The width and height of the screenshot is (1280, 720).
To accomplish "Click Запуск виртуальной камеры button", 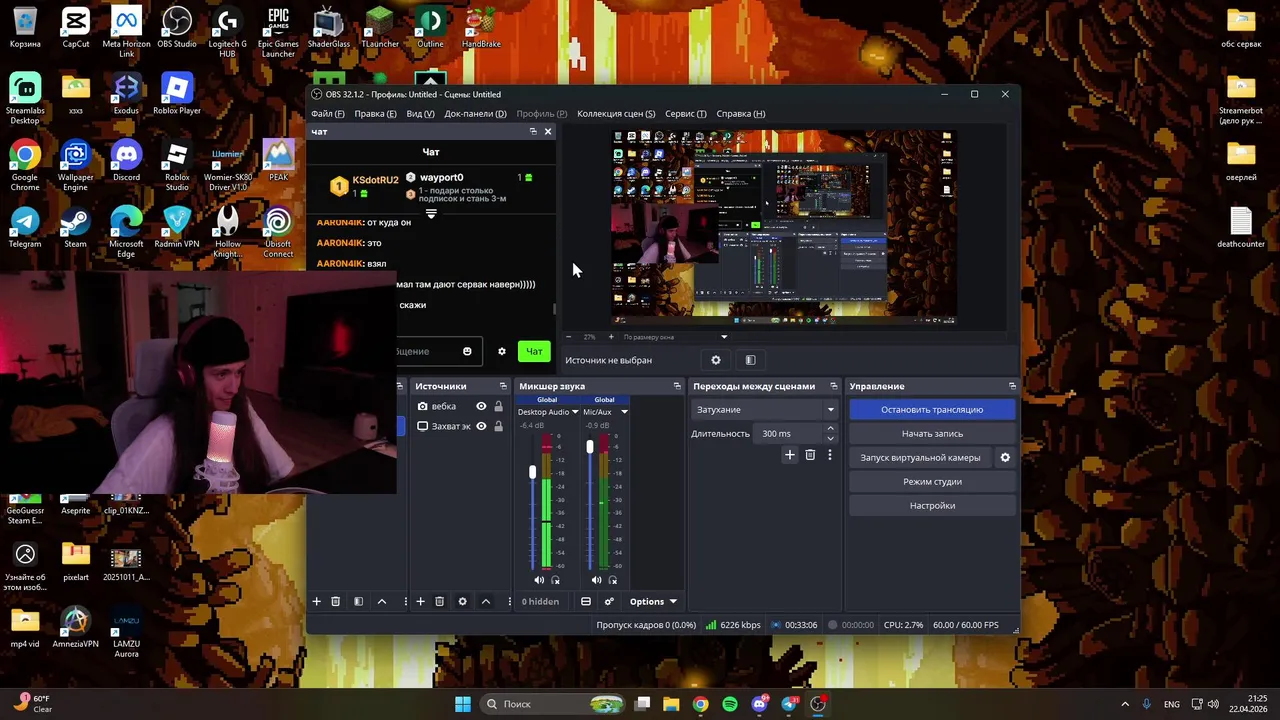I will tap(920, 457).
